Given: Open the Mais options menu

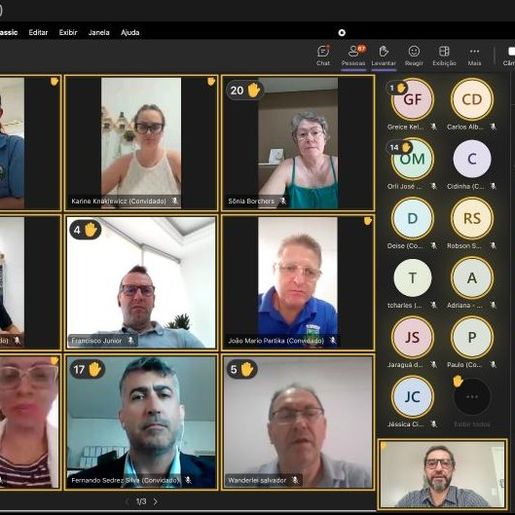Looking at the screenshot, I should 474,56.
